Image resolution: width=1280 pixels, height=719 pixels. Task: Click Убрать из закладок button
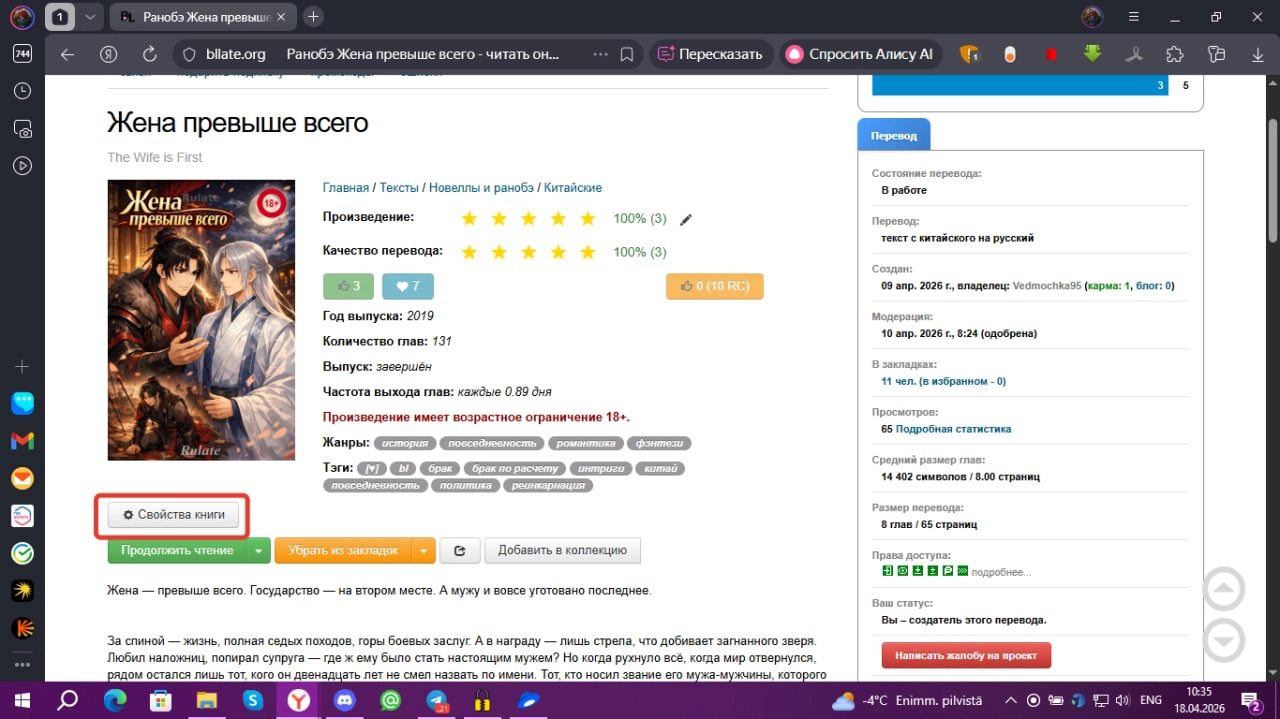tap(343, 550)
